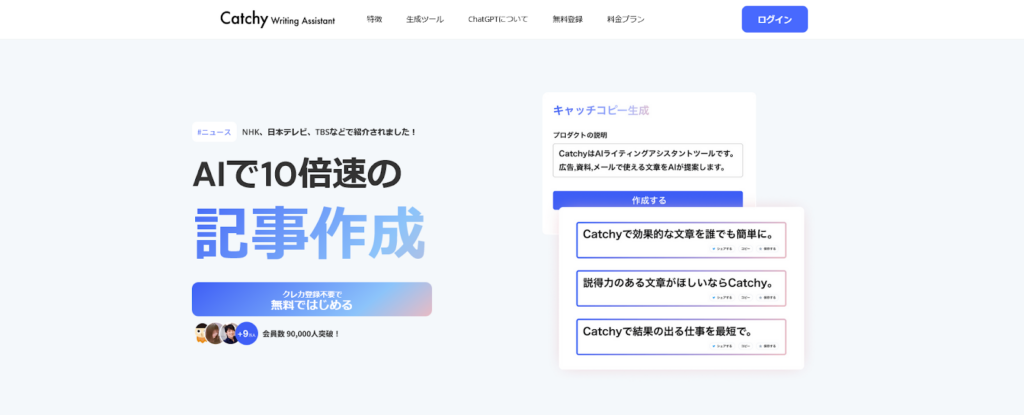Click the text 'NHK、日本テレビ、TBSなどで紹介されました!'
The width and height of the screenshot is (1024, 415).
click(328, 132)
